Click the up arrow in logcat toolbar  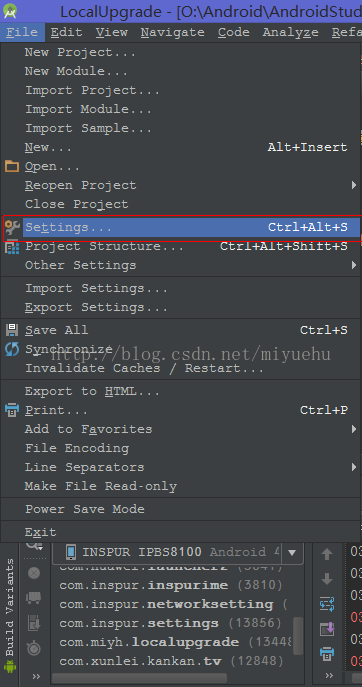pyautogui.click(x=327, y=554)
